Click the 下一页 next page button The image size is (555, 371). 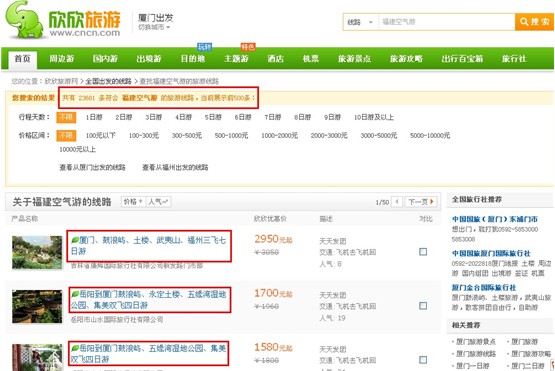pos(421,202)
